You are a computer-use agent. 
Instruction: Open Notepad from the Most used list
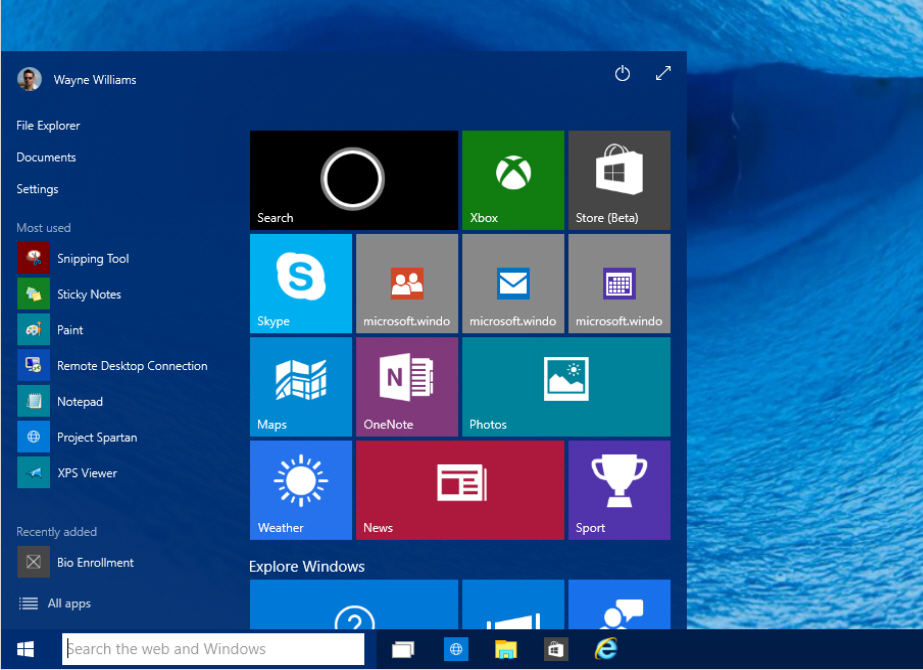60,402
